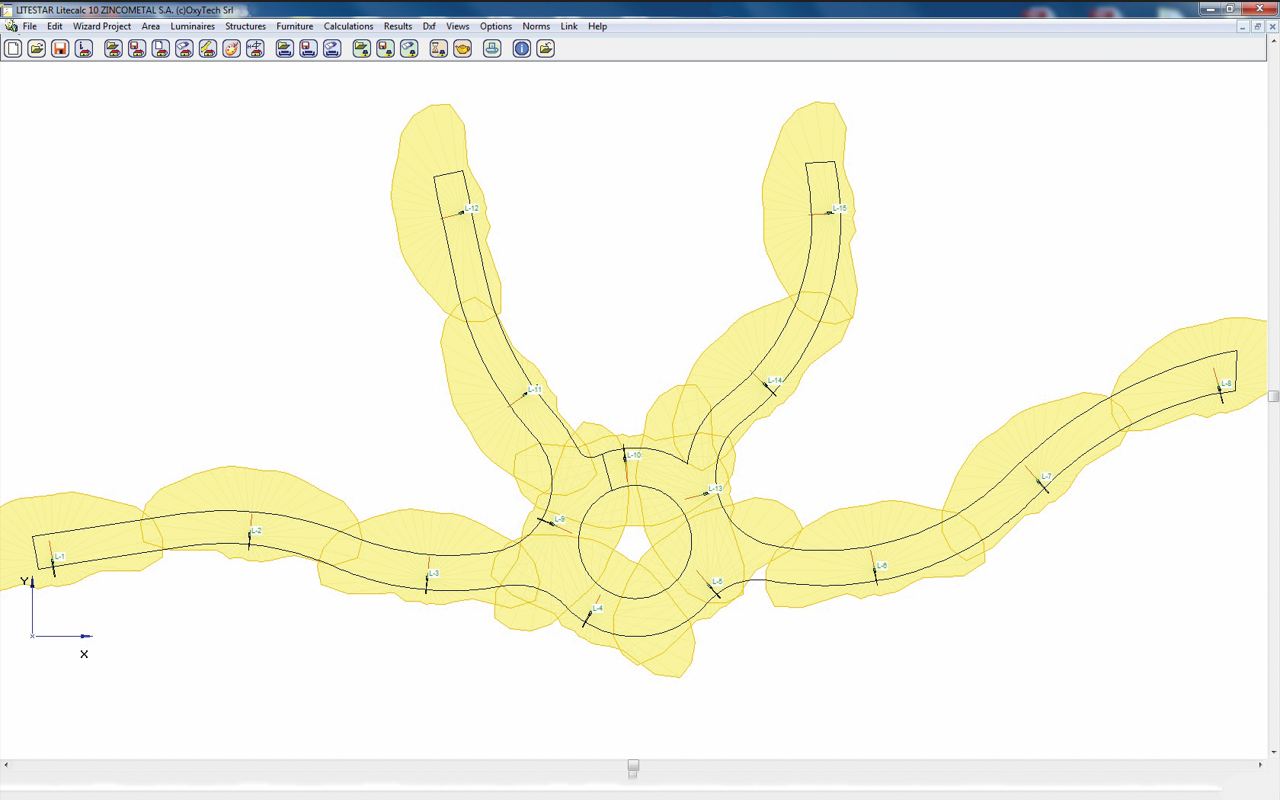The image size is (1280, 800).
Task: Select luminaire label L-1
Action: coord(60,557)
